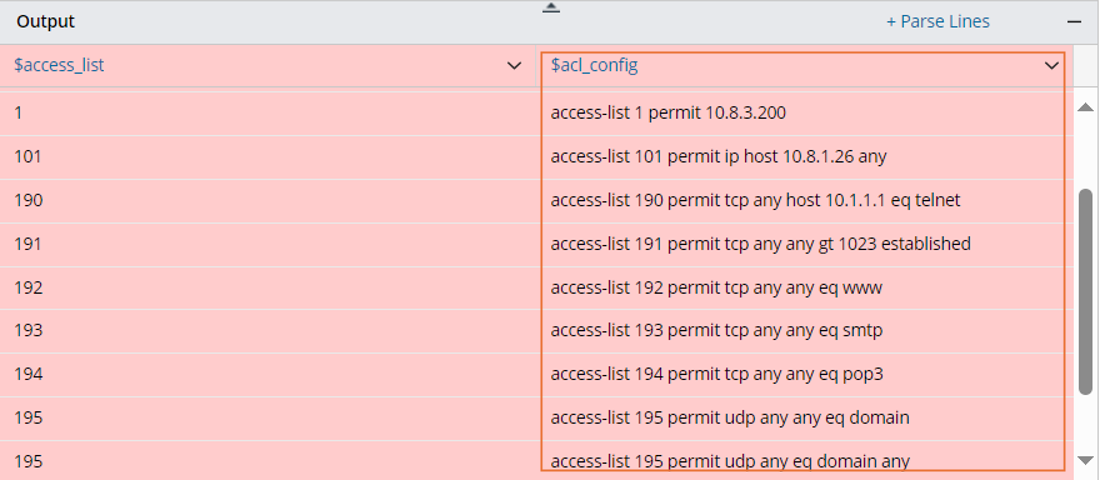This screenshot has height=484, width=1099.
Task: Select the access-list 101 permit ip host row
Action: (x=718, y=156)
